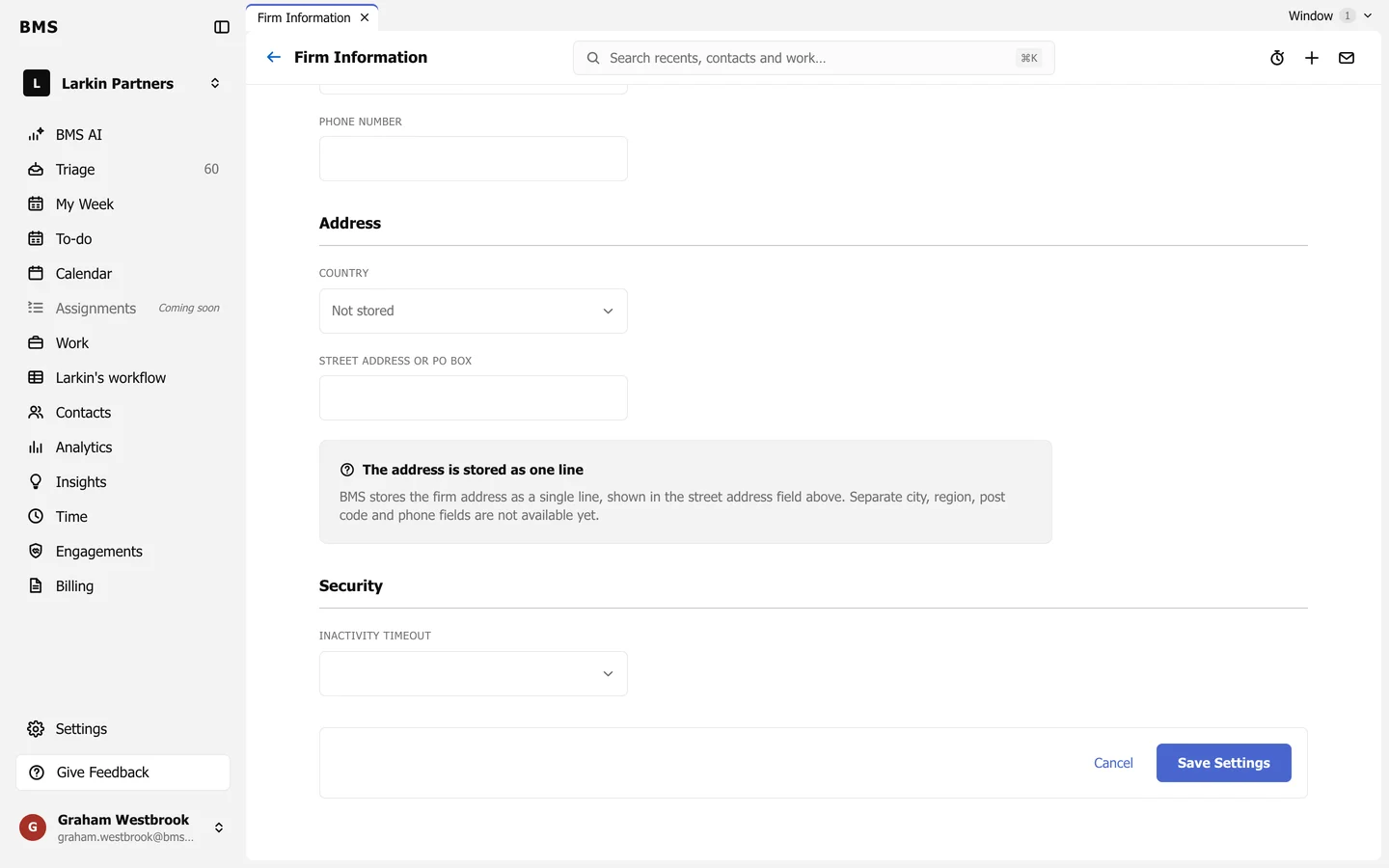1389x868 pixels.
Task: Open Insights lightbulb item
Action: click(123, 482)
